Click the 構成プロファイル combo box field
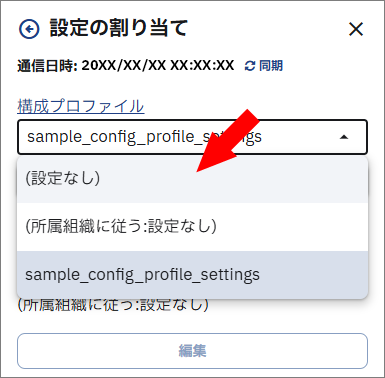Image resolution: width=385 pixels, height=378 pixels. [192, 137]
